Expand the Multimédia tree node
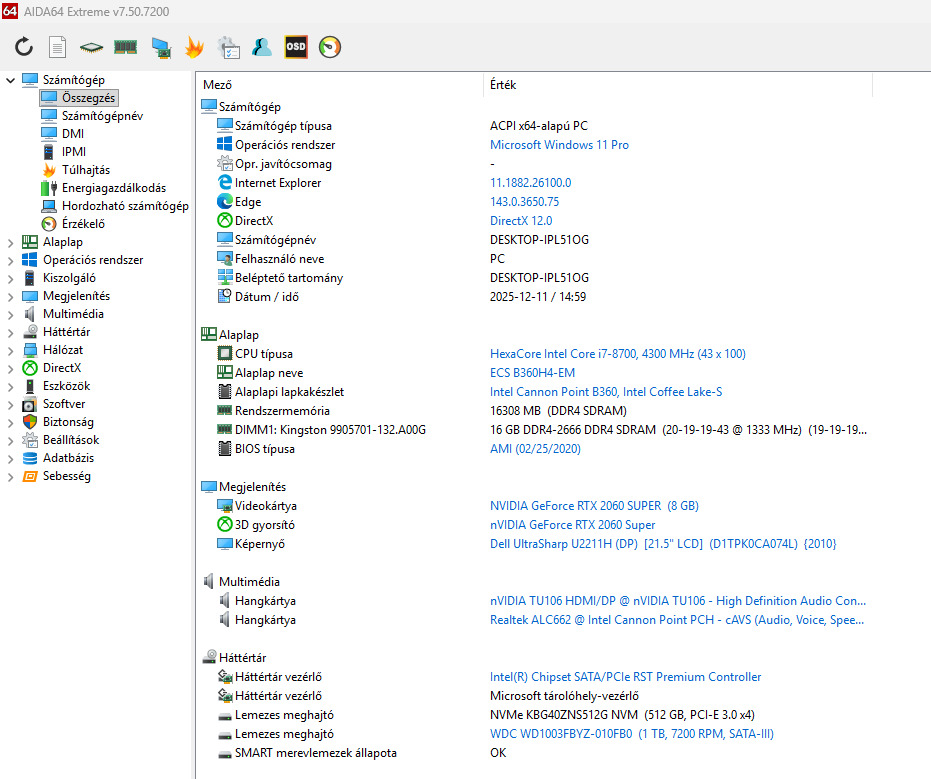This screenshot has width=931, height=779. 10,314
